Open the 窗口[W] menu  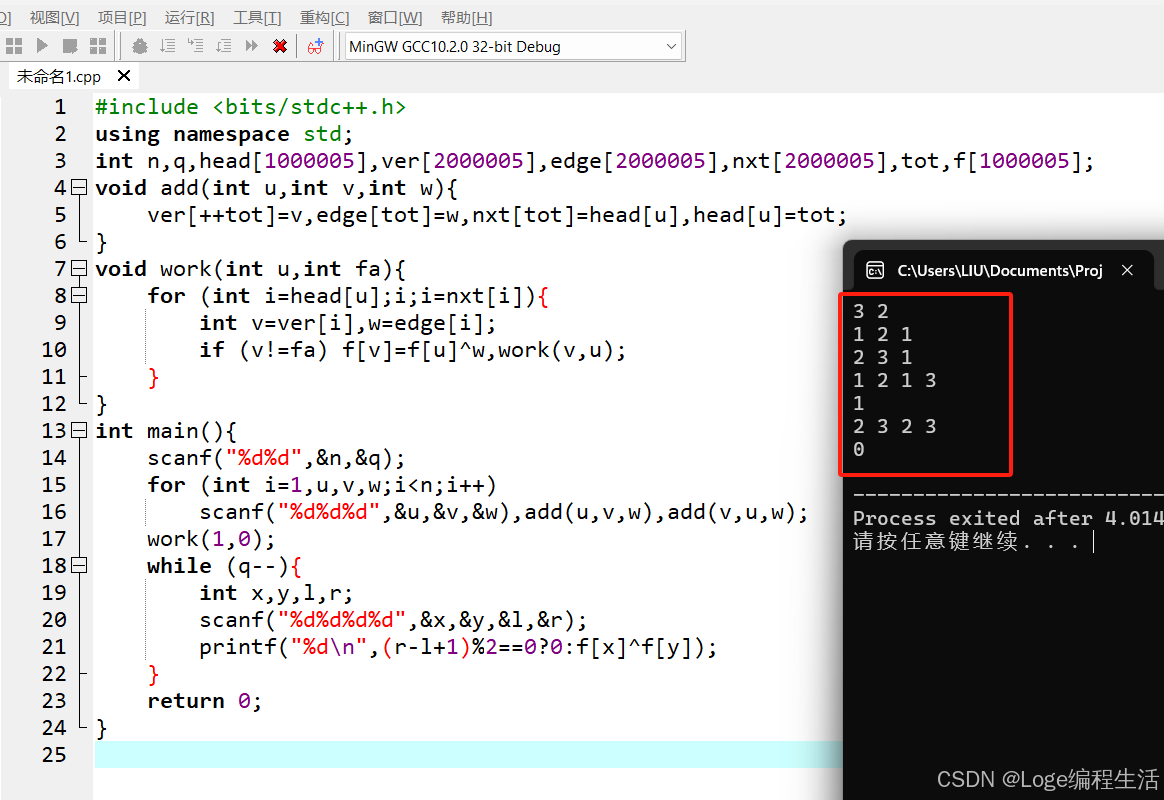pyautogui.click(x=395, y=17)
